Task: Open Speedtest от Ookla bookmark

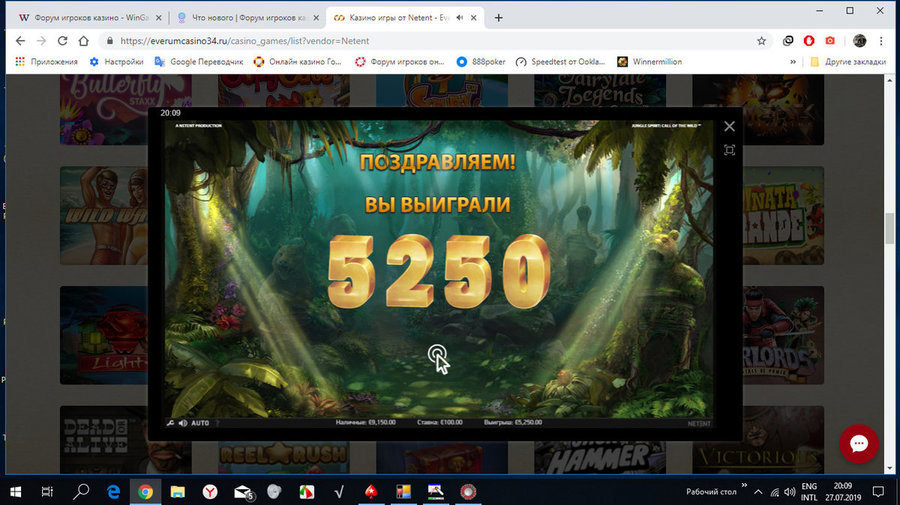Action: pyautogui.click(x=560, y=61)
